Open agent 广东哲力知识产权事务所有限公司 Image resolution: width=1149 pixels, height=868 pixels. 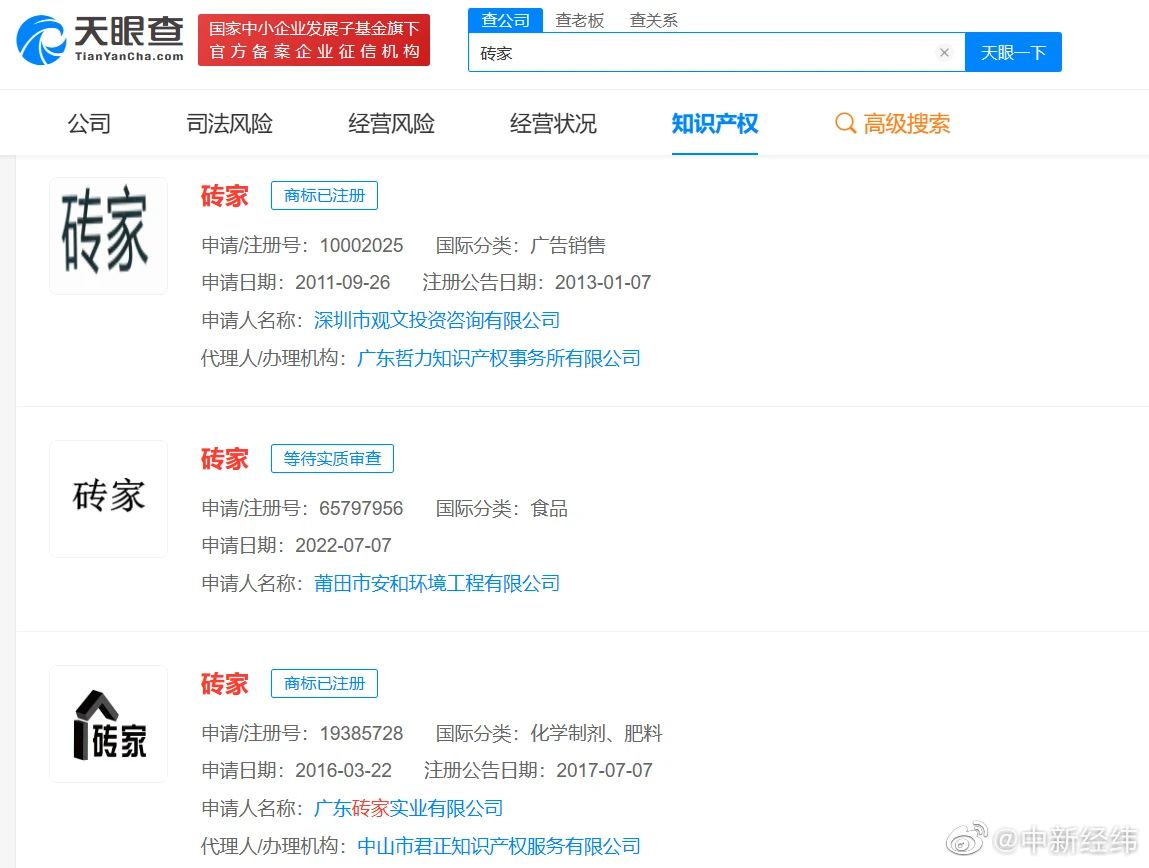499,358
